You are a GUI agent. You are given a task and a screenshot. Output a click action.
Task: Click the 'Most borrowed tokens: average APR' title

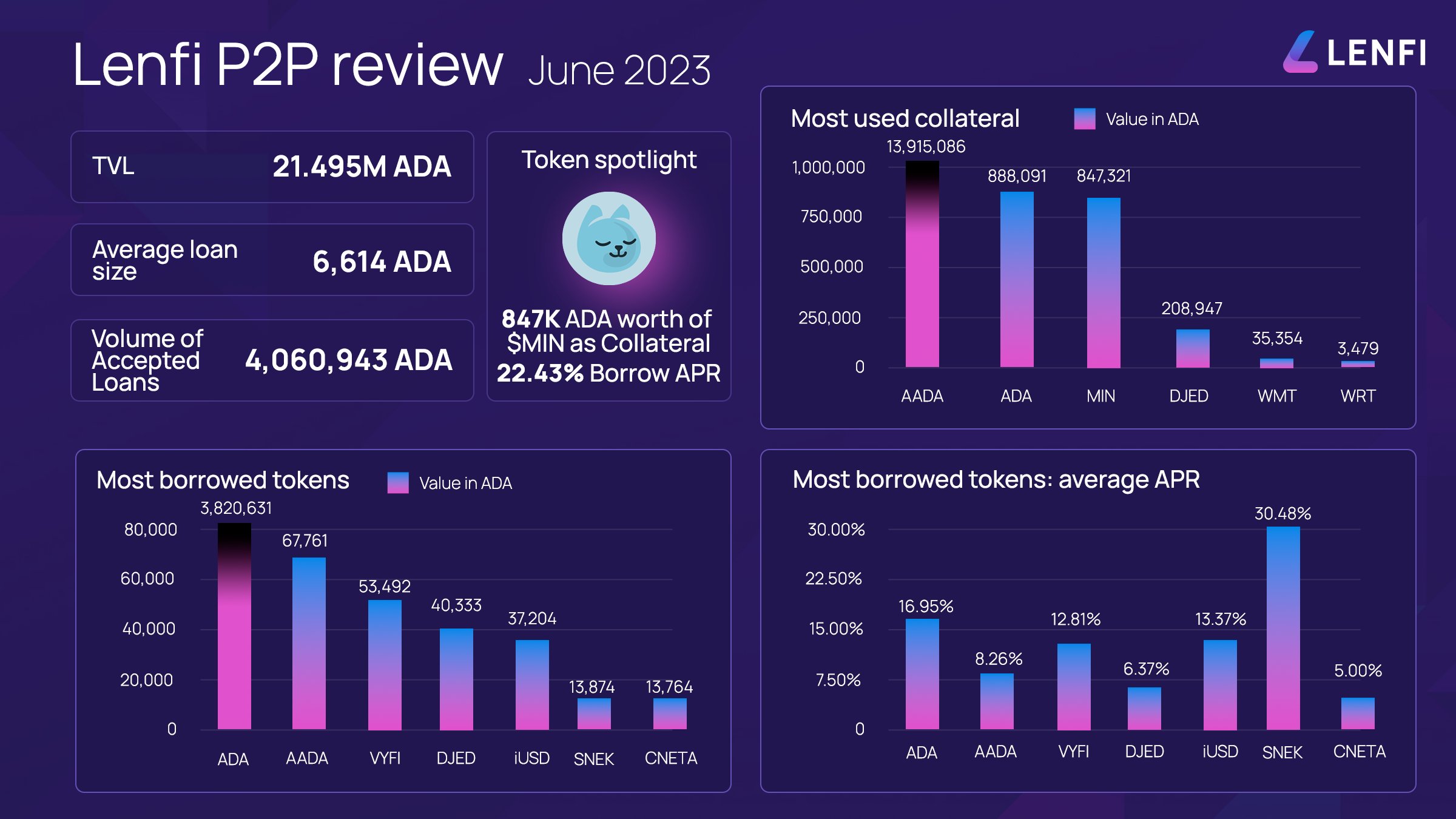coord(996,480)
